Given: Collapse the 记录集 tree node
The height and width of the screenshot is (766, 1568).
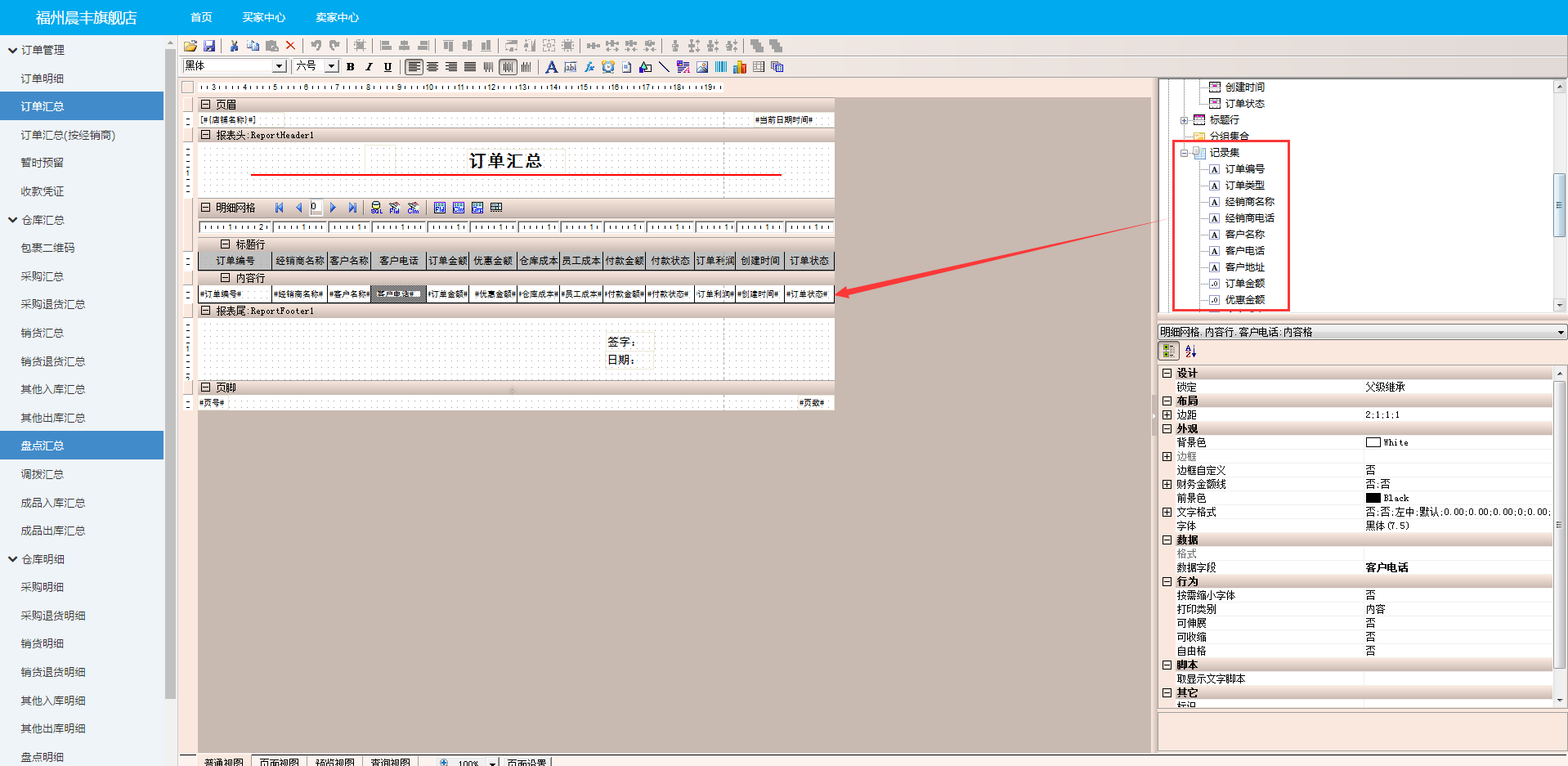Looking at the screenshot, I should [x=1184, y=153].
